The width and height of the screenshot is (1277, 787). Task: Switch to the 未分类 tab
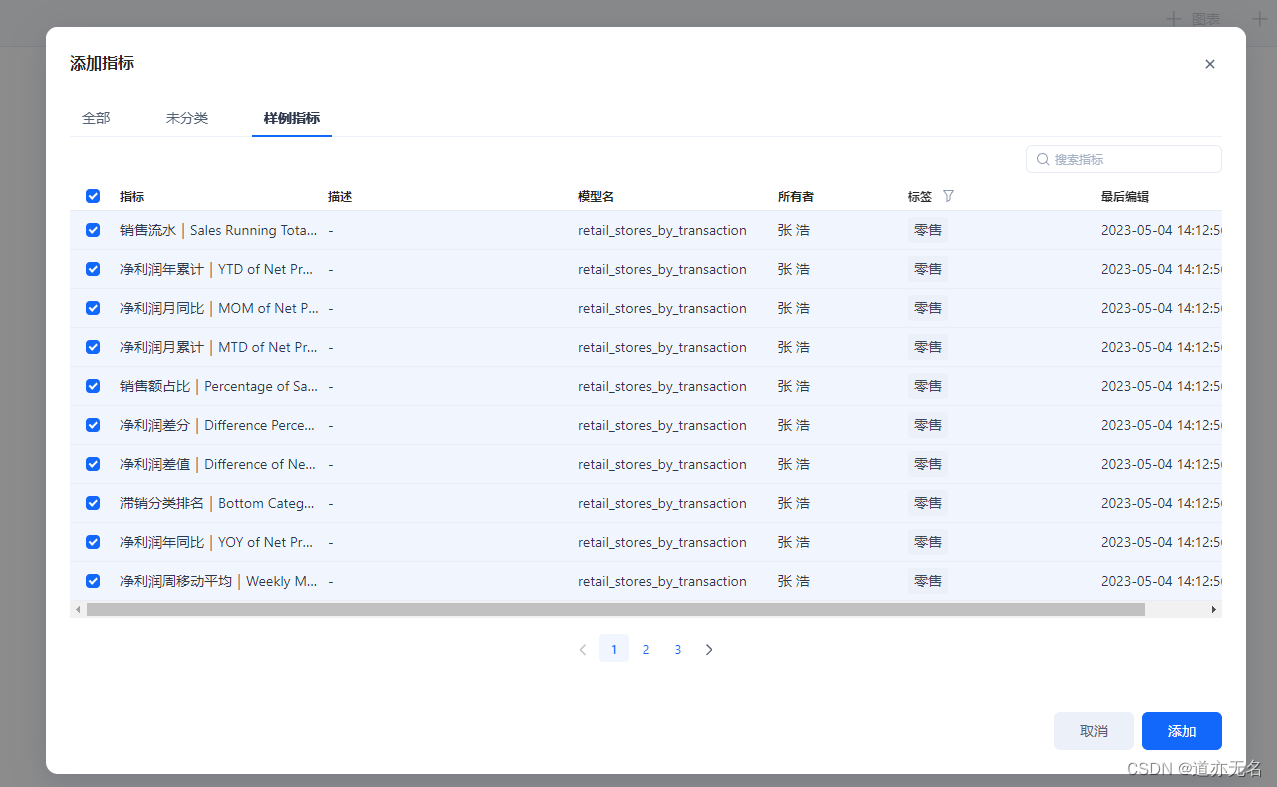tap(187, 118)
